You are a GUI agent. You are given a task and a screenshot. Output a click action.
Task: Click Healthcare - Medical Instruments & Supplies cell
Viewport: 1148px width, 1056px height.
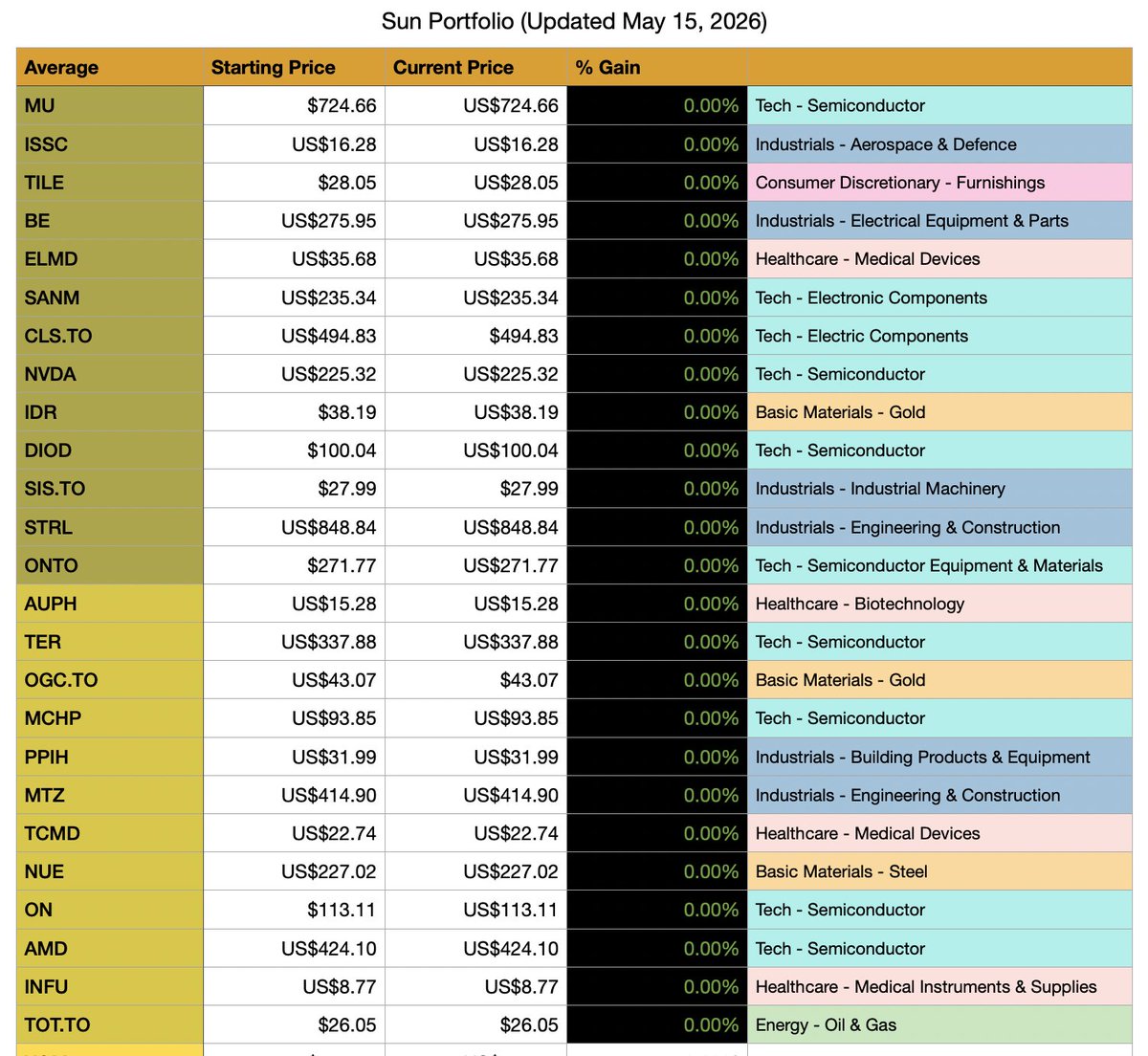point(939,986)
